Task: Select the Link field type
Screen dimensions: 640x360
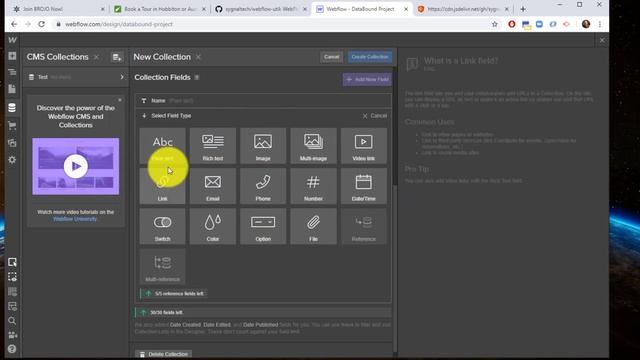Action: coord(162,186)
